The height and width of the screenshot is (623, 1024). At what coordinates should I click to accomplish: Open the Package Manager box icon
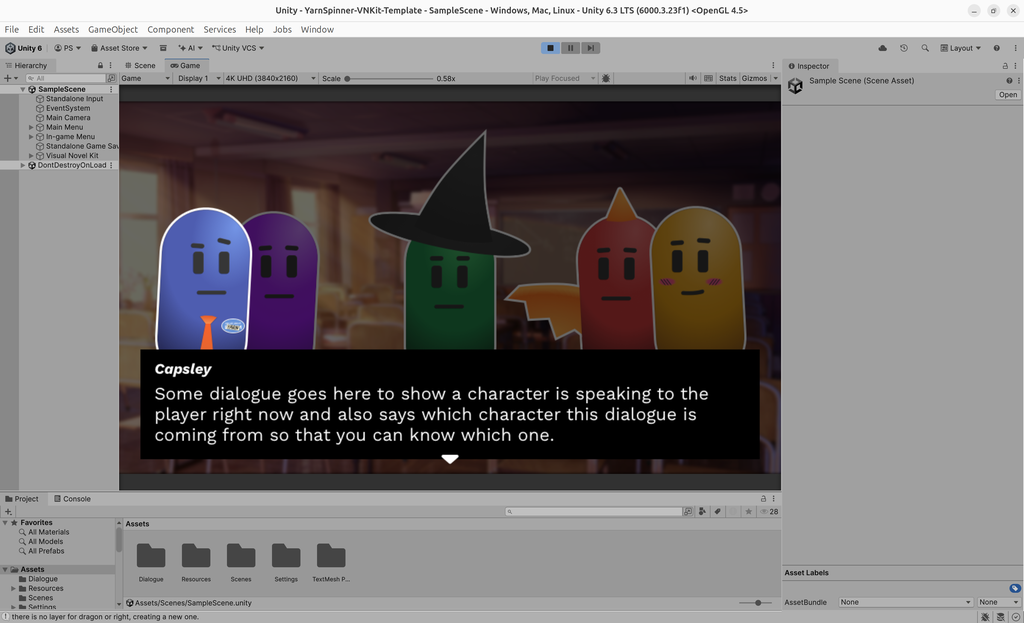163,48
